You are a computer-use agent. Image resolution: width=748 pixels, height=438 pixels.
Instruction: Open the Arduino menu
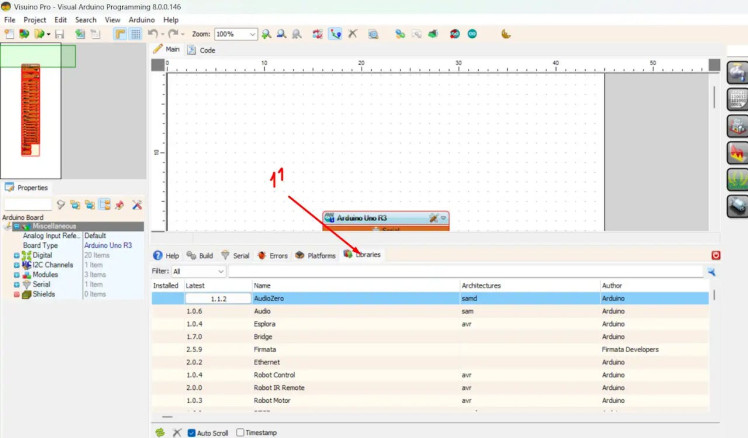coord(142,19)
